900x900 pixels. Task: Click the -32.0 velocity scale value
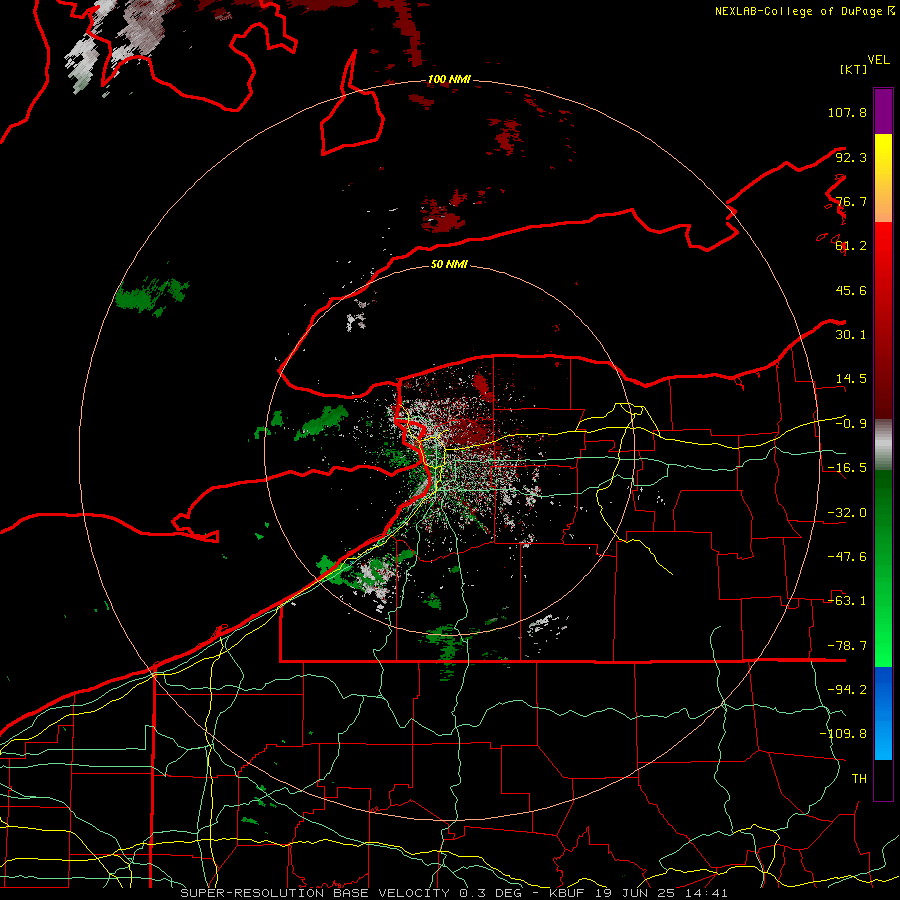point(847,513)
